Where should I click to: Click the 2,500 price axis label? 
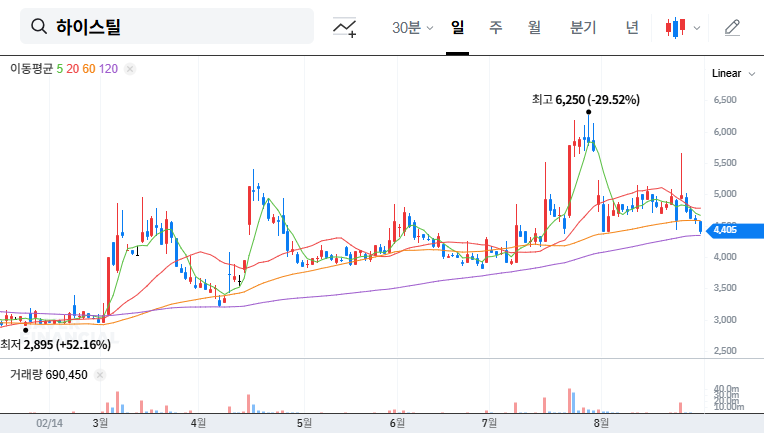click(725, 351)
